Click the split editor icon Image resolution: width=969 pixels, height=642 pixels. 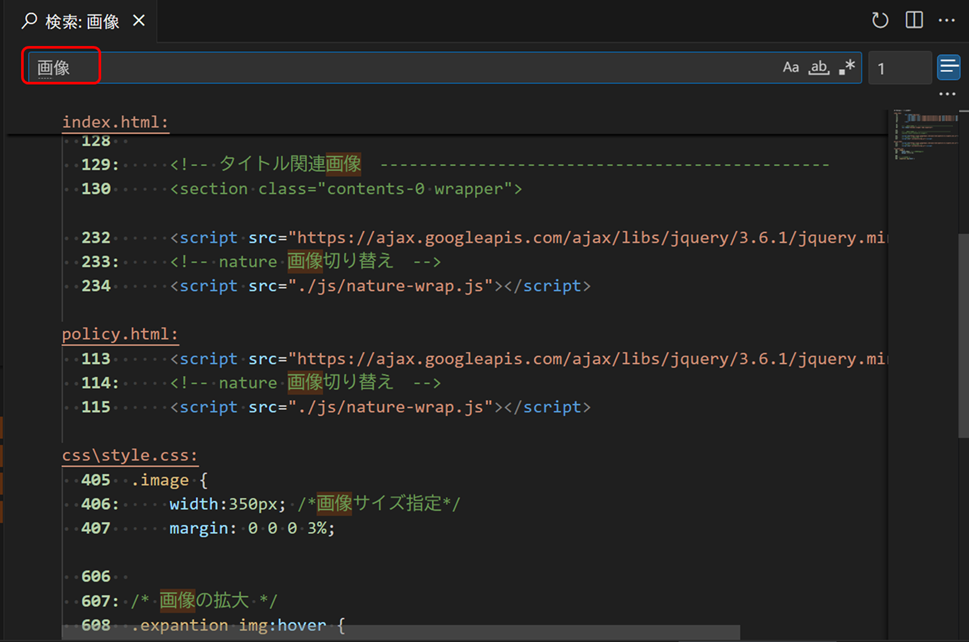pos(914,20)
